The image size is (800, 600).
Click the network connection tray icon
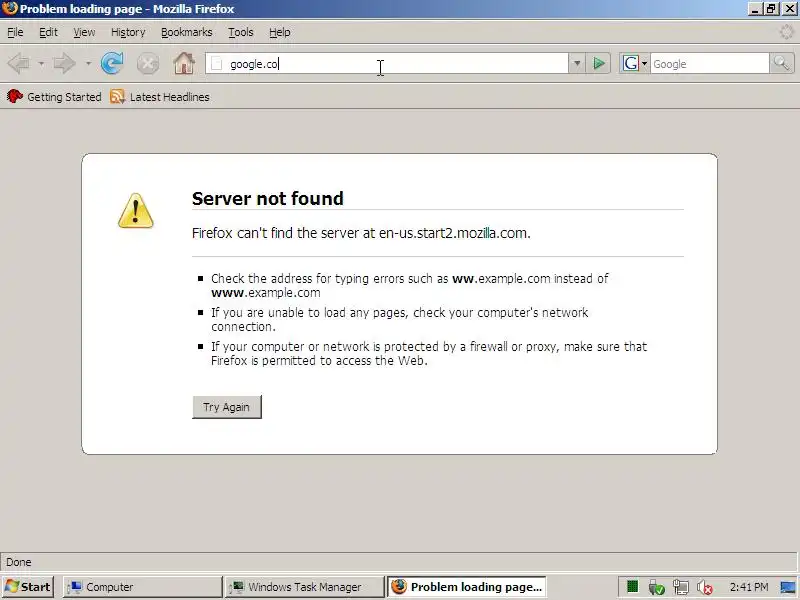681,587
